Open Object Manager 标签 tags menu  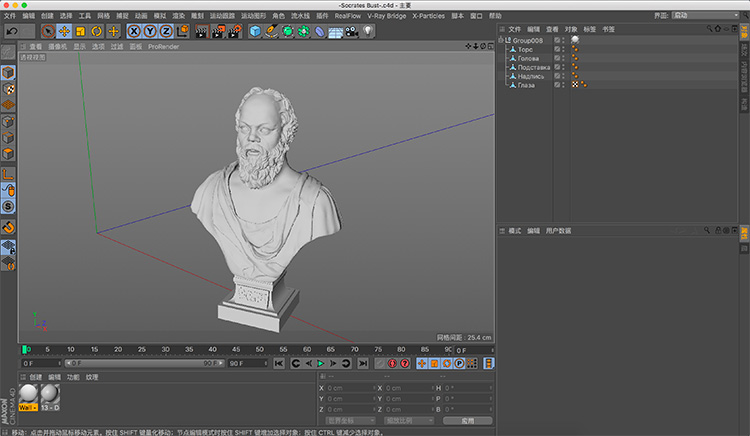590,29
